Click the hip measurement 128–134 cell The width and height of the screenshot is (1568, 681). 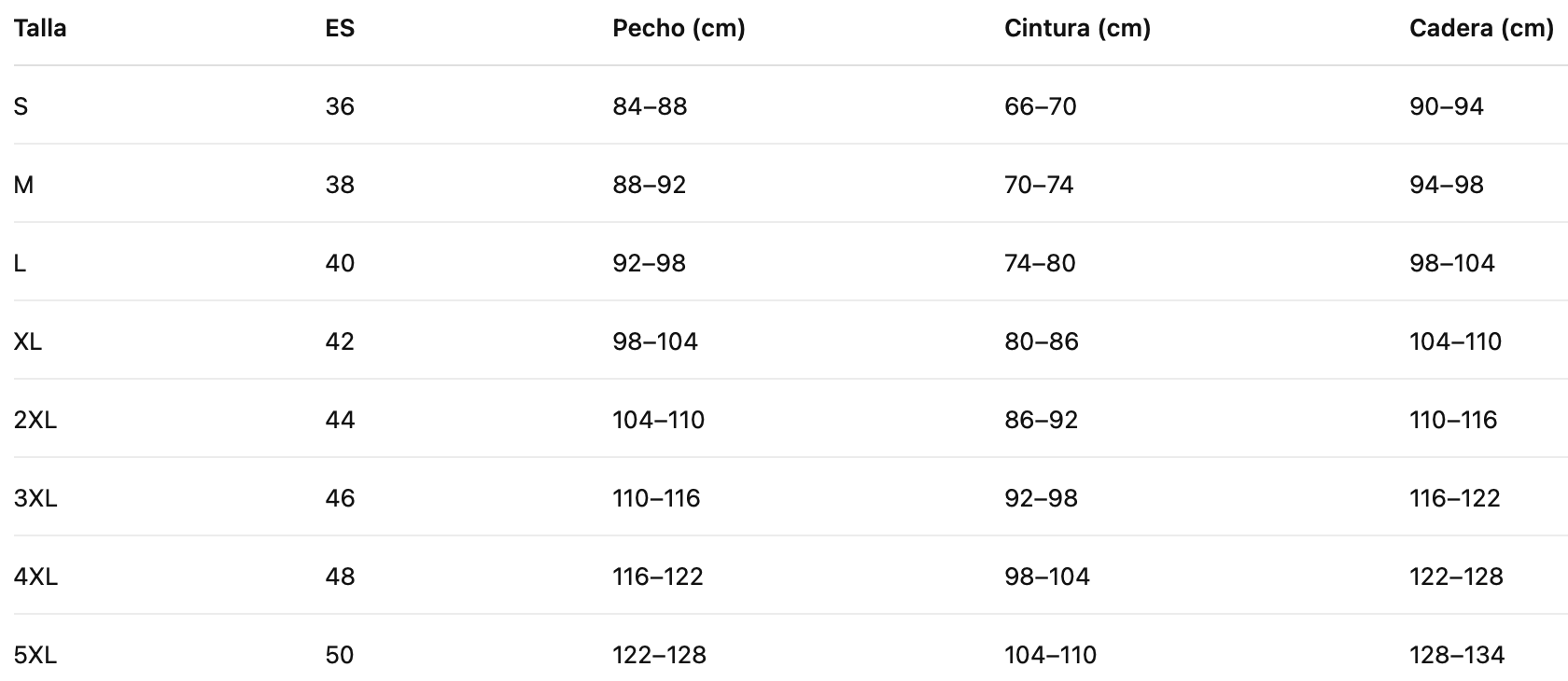[1457, 656]
